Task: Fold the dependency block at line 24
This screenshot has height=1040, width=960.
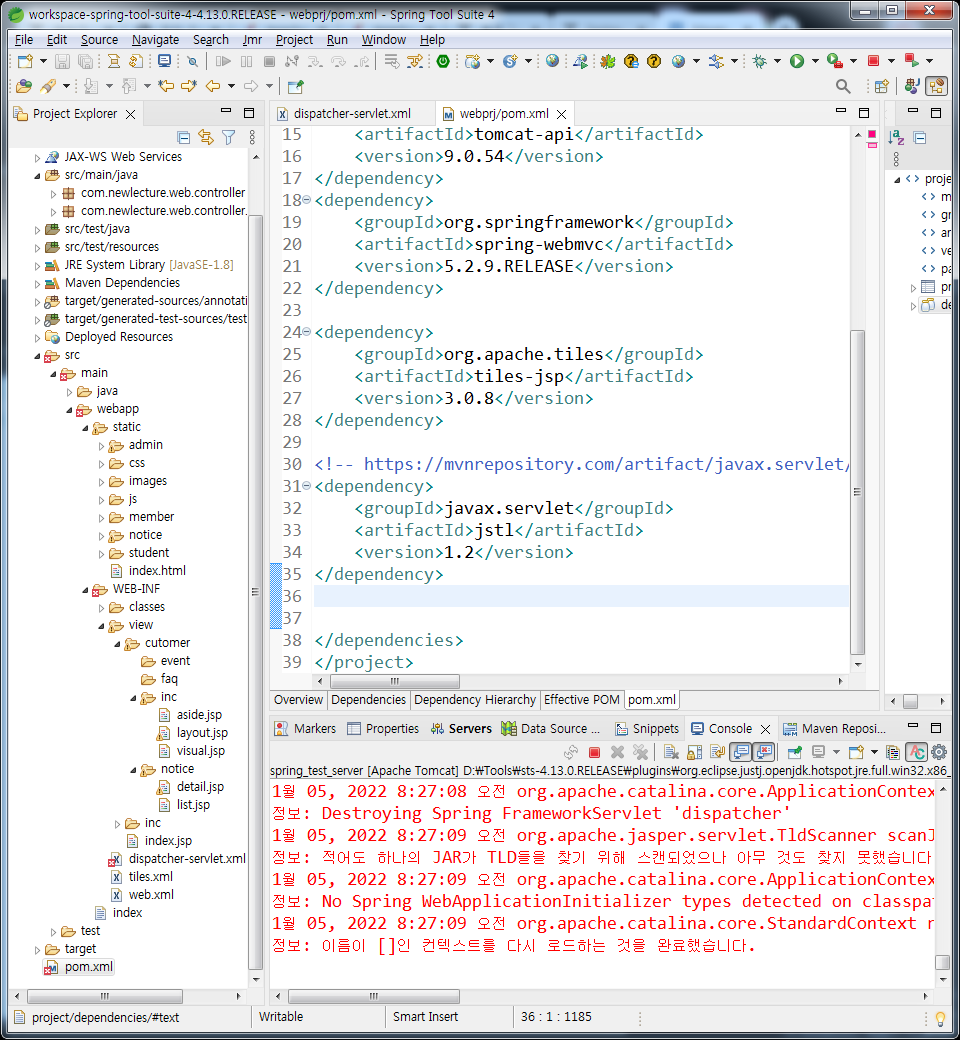Action: pyautogui.click(x=307, y=331)
